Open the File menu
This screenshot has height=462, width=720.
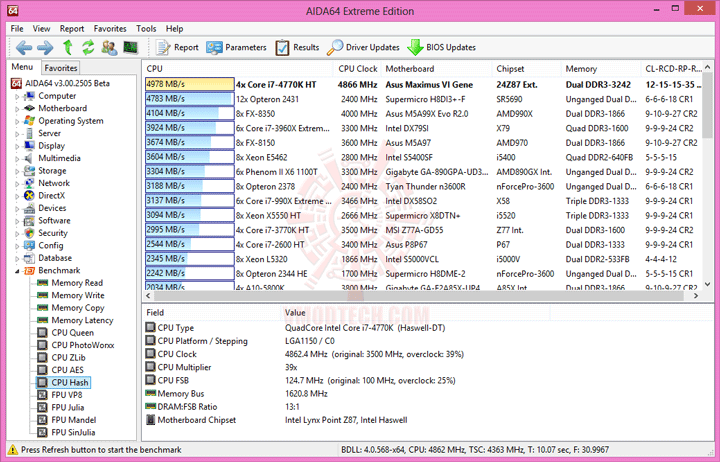(x=17, y=28)
